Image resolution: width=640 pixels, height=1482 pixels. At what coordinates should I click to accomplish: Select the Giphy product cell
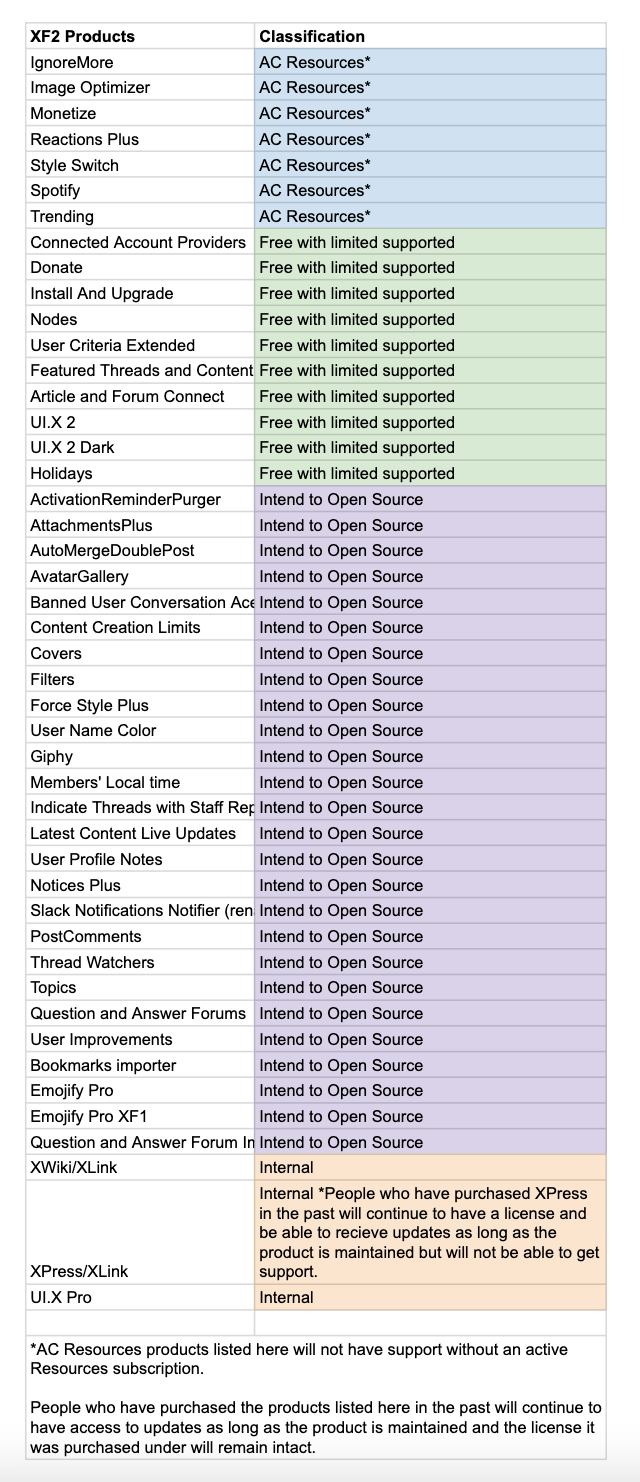(52, 756)
